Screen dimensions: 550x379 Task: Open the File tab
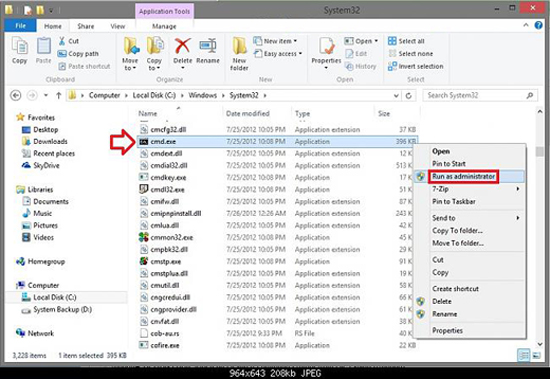[20, 26]
